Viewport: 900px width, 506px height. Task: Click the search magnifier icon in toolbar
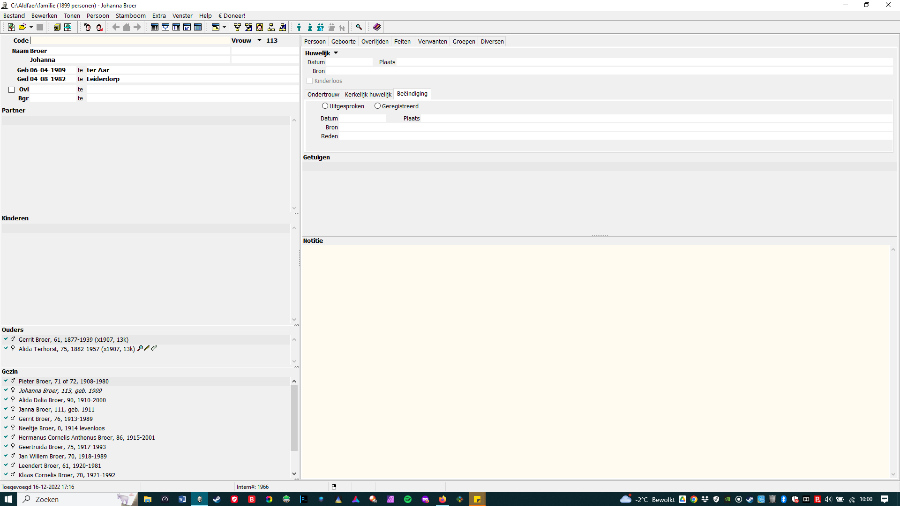point(358,27)
